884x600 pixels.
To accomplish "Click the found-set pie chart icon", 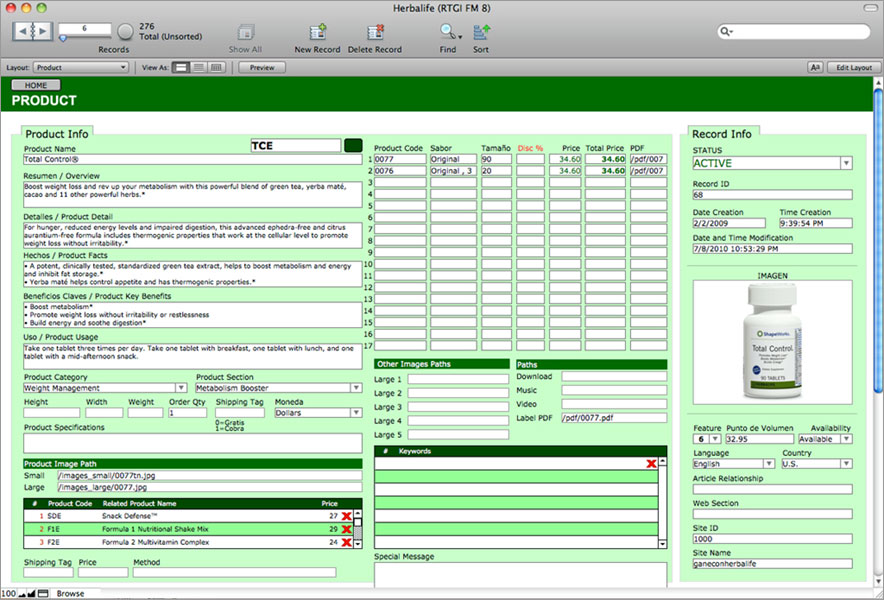I will [125, 32].
